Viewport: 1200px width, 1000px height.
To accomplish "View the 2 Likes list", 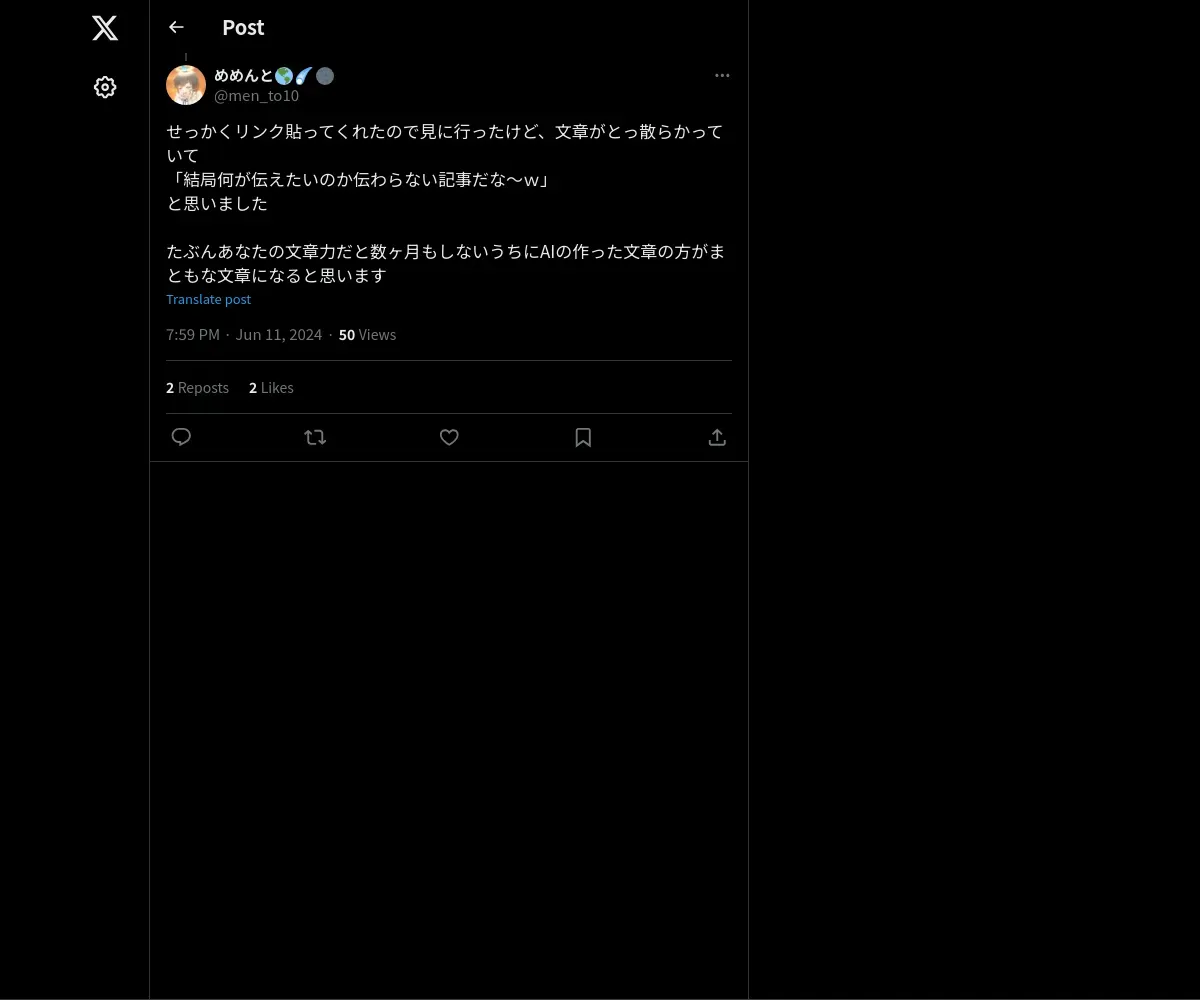I will click(x=271, y=387).
